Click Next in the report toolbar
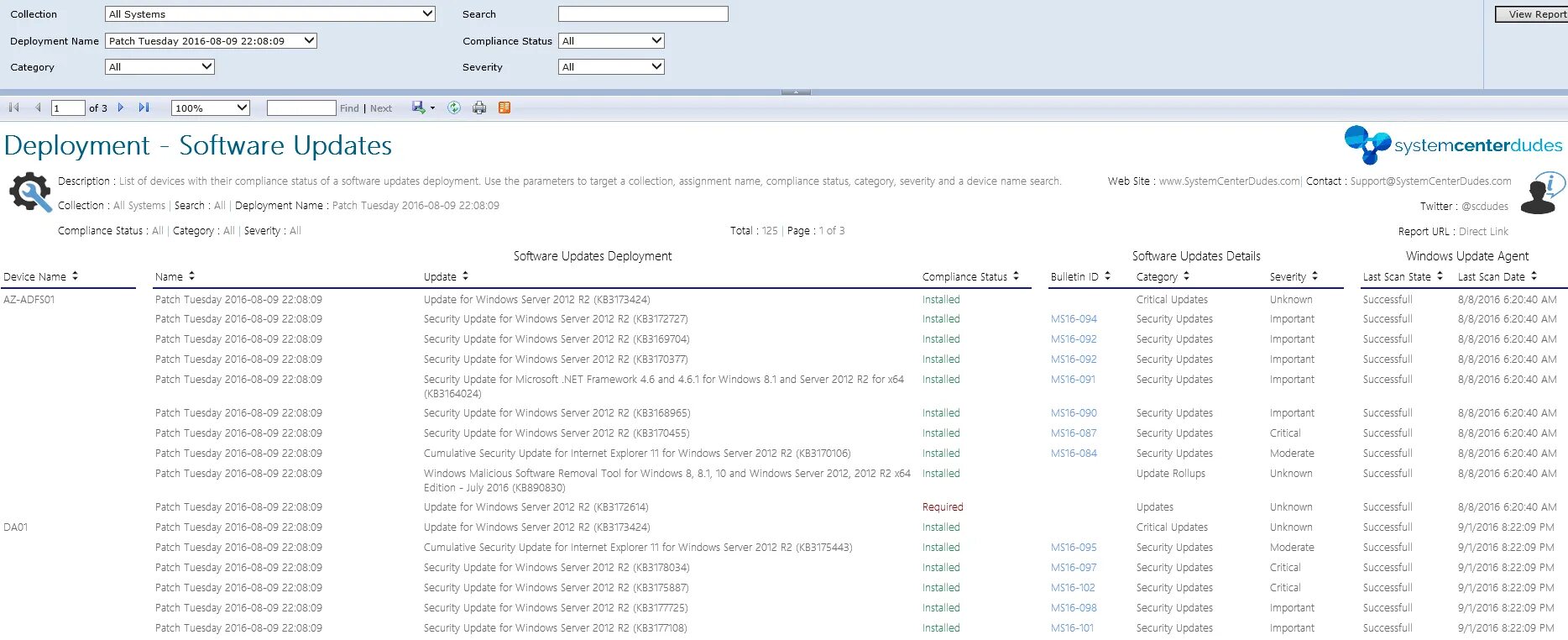 pos(381,108)
